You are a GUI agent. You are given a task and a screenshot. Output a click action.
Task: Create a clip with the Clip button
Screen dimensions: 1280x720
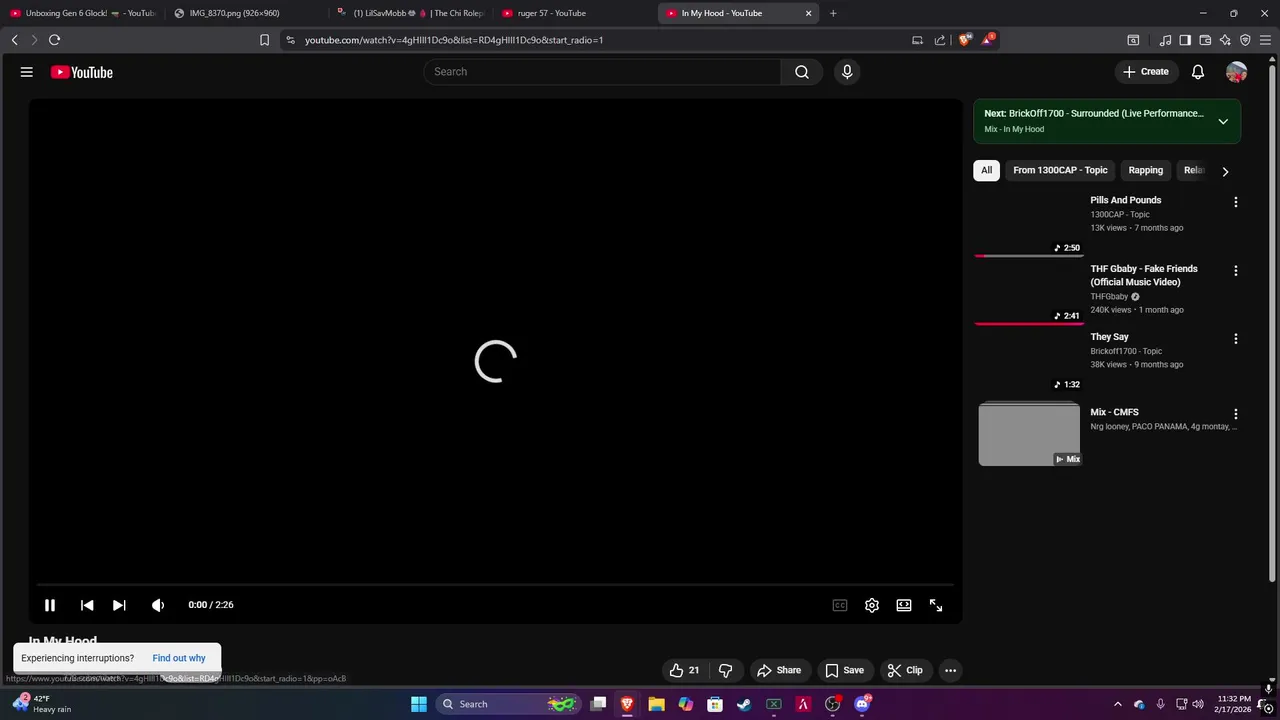(x=905, y=670)
